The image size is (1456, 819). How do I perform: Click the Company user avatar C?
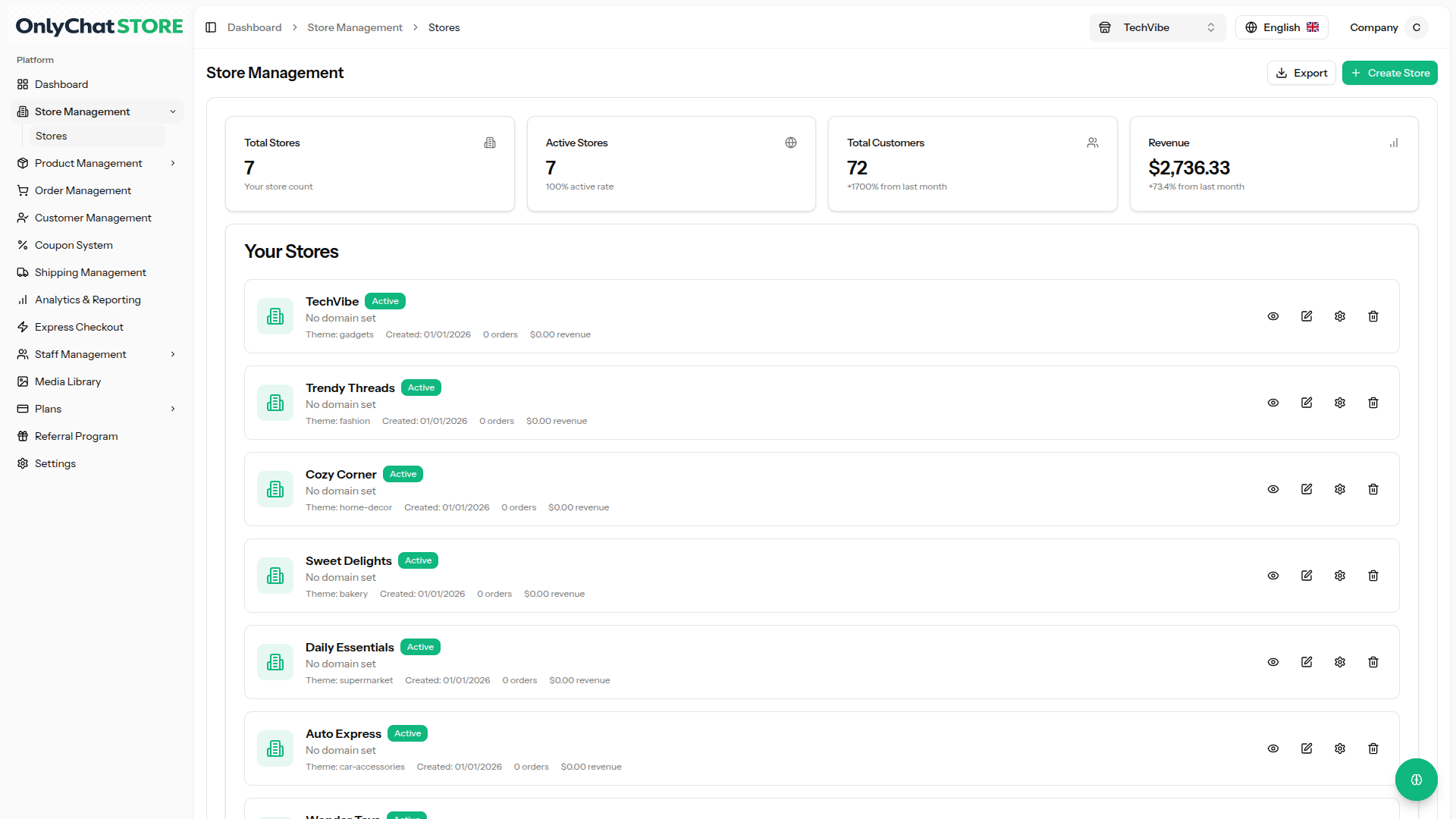tap(1416, 27)
